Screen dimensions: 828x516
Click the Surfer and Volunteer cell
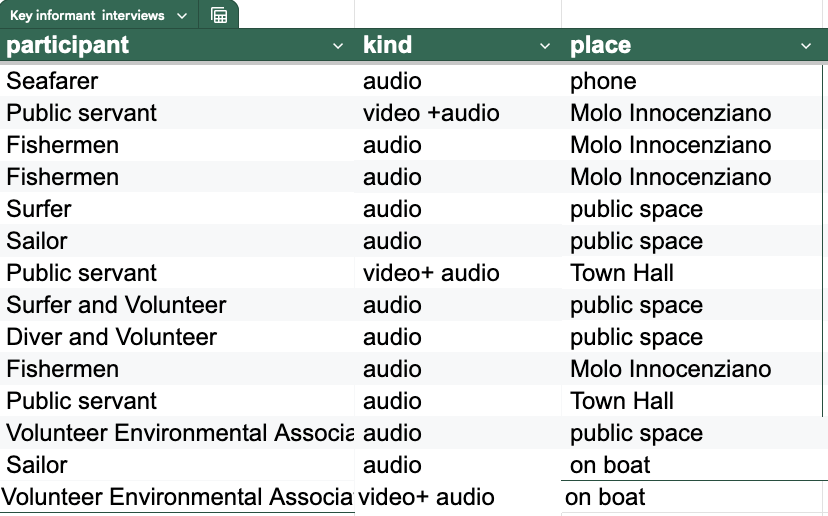(116, 305)
